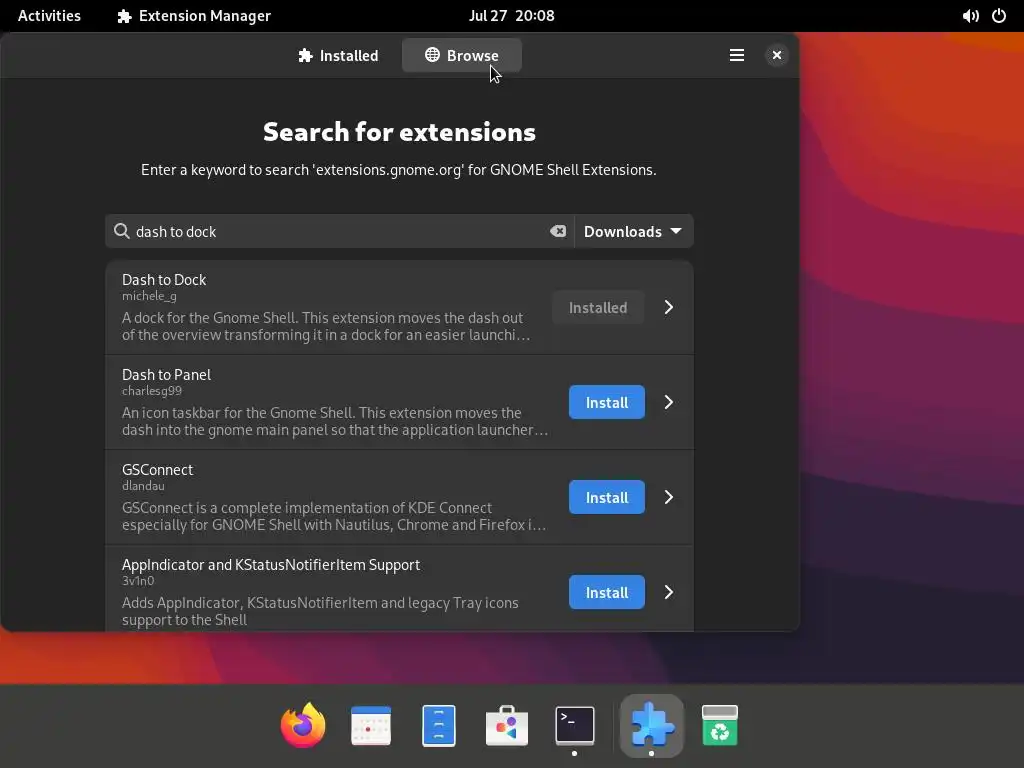Click author name charlesg99

pyautogui.click(x=152, y=391)
